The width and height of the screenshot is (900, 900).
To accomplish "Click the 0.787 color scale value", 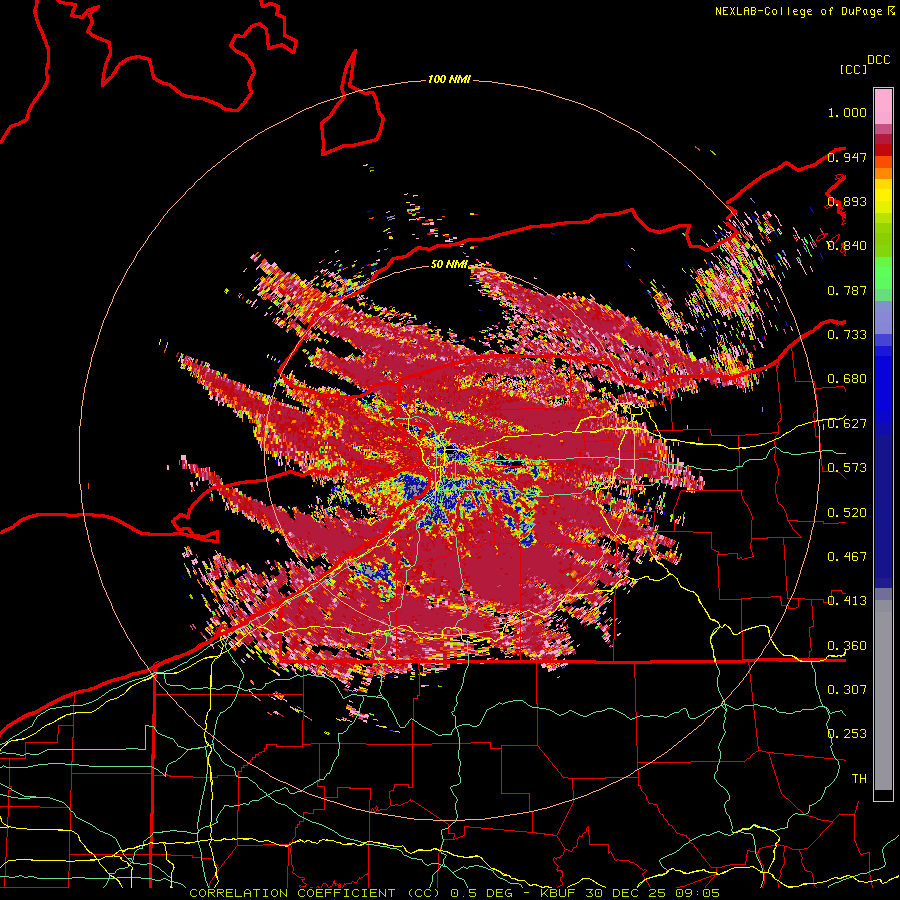I will click(x=847, y=290).
